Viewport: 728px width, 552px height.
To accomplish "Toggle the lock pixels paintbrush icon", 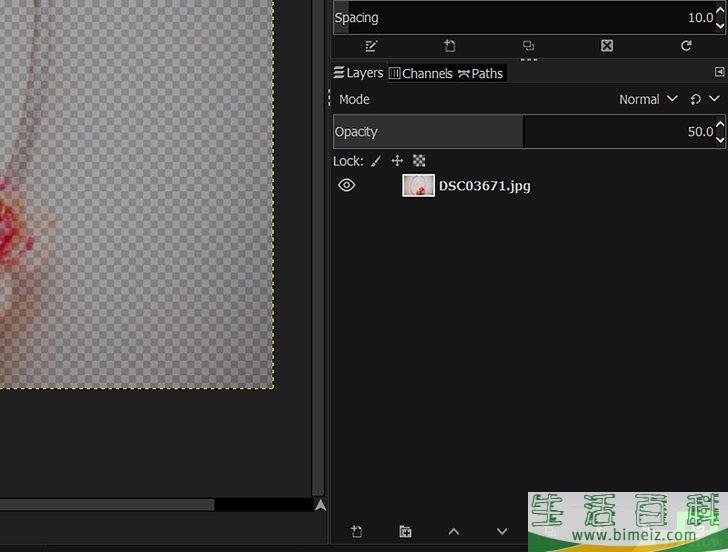I will pyautogui.click(x=376, y=161).
